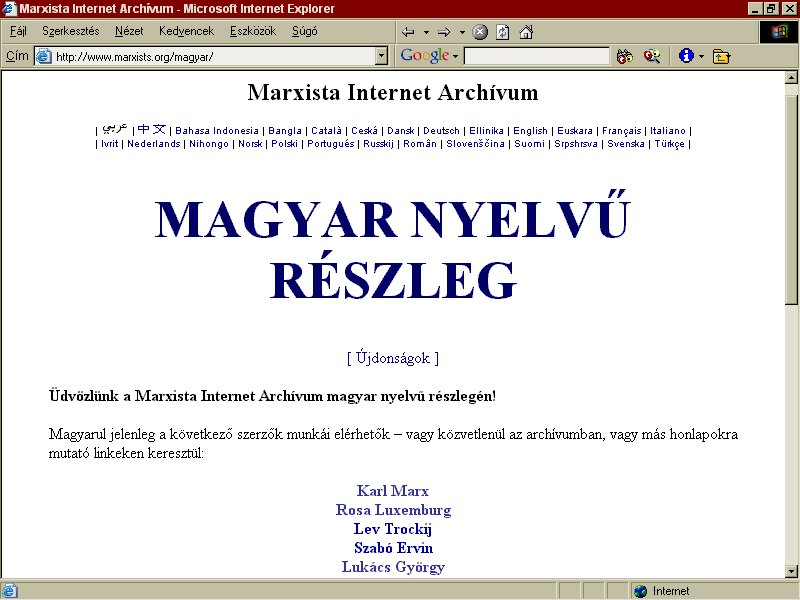Click the Google page info icon
The width and height of the screenshot is (800, 600).
(686, 56)
